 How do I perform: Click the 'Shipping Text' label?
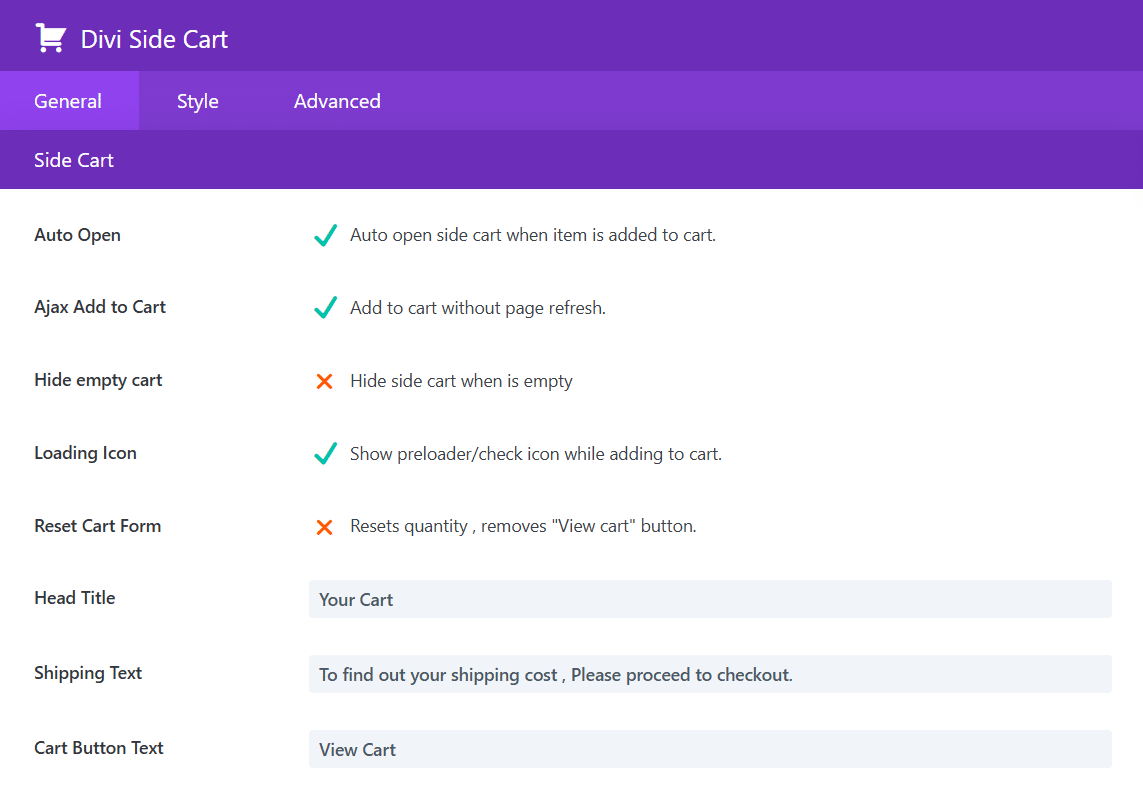click(88, 674)
